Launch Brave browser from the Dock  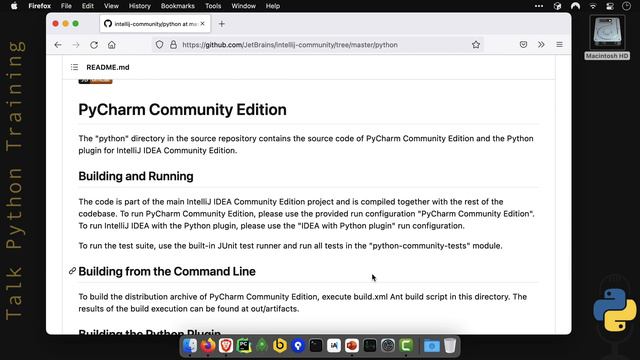click(x=226, y=346)
